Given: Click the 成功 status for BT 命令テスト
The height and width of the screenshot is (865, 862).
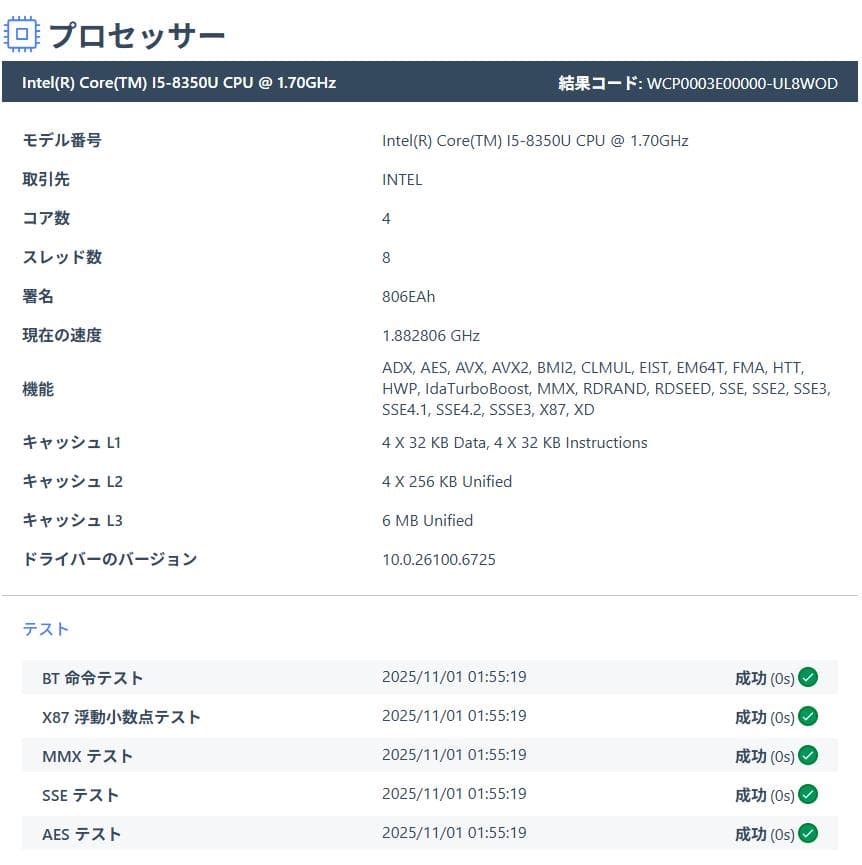Looking at the screenshot, I should pyautogui.click(x=754, y=677).
